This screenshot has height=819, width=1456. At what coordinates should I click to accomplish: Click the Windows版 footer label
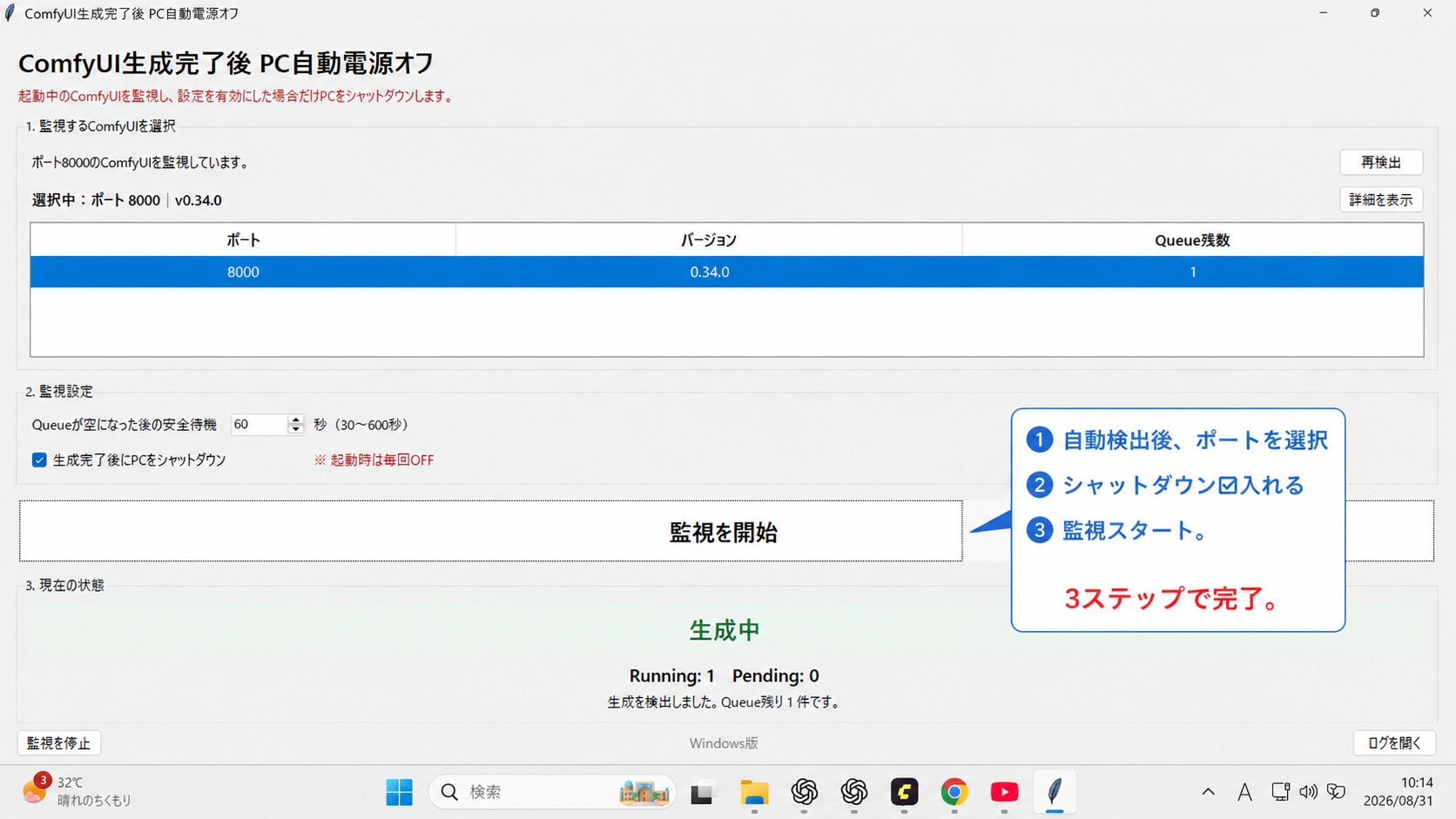724,742
